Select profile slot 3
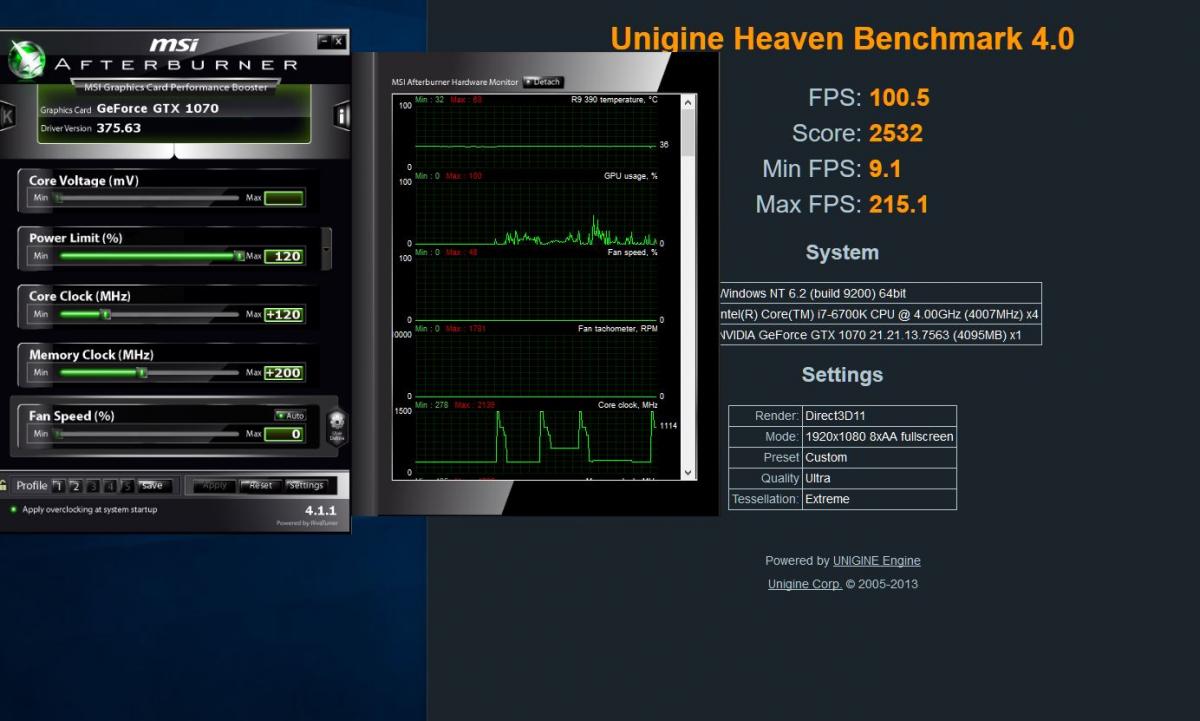The width and height of the screenshot is (1200, 721). tap(92, 486)
